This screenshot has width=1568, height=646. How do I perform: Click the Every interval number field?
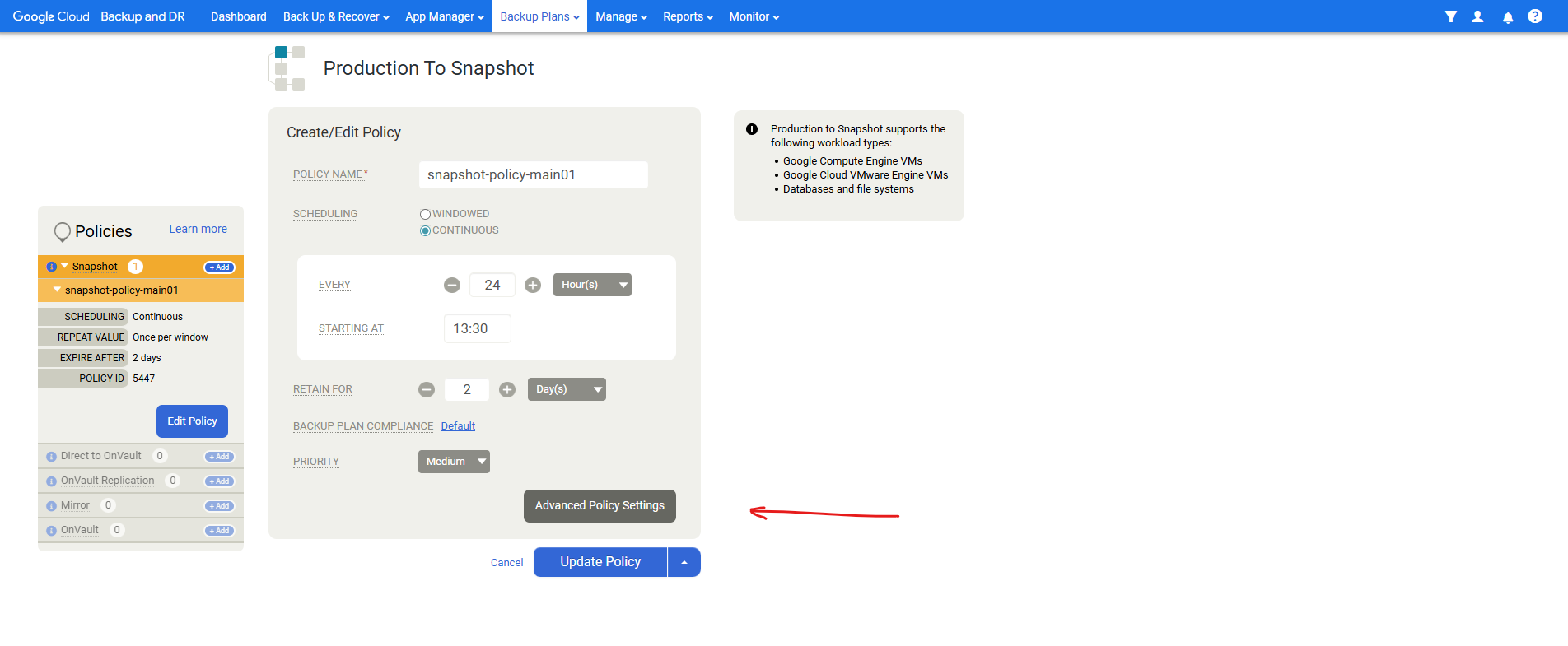click(x=492, y=286)
